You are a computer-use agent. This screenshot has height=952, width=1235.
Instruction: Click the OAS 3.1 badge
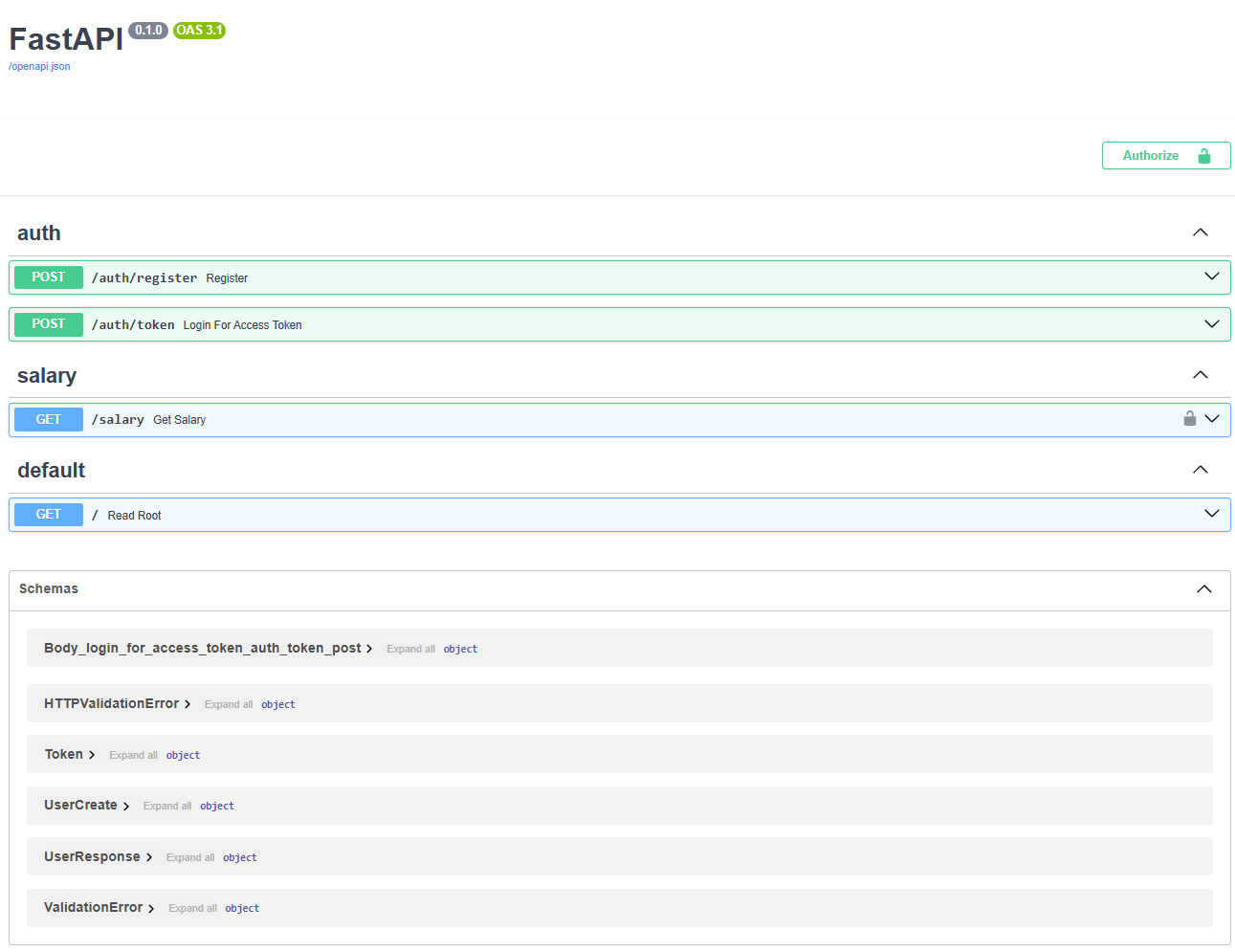tap(199, 31)
